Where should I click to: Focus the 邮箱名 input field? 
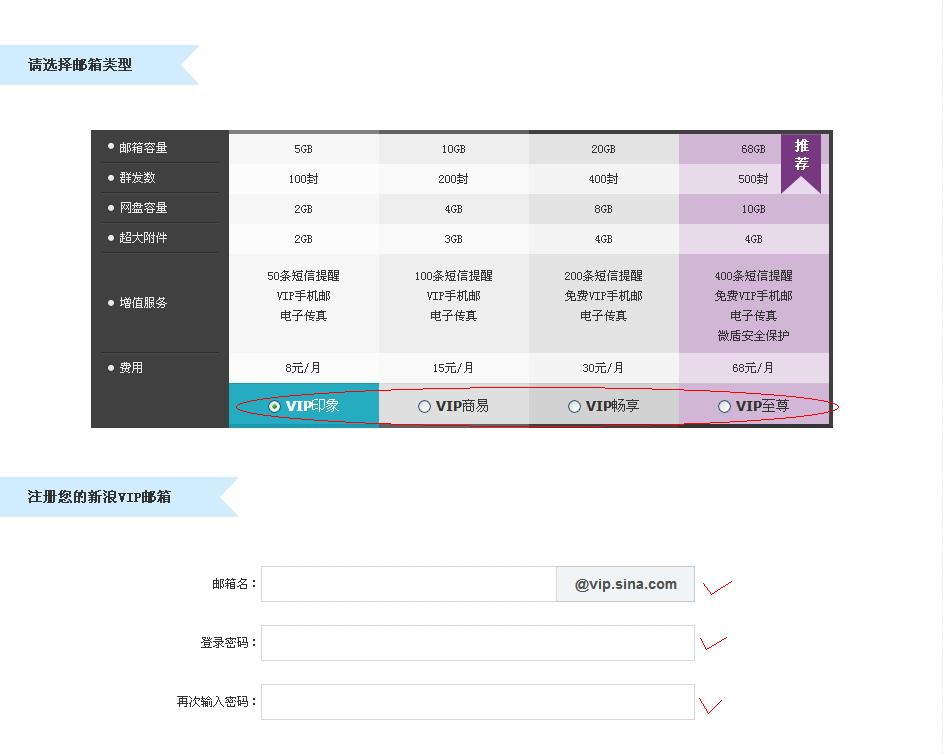point(408,584)
